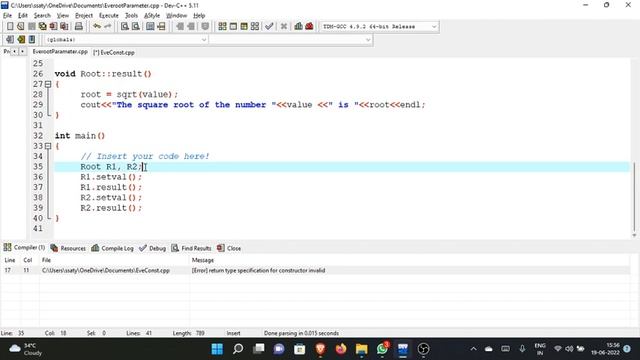Delete profiling information red icon
Screen dimensions: 640x360
(x=309, y=27)
